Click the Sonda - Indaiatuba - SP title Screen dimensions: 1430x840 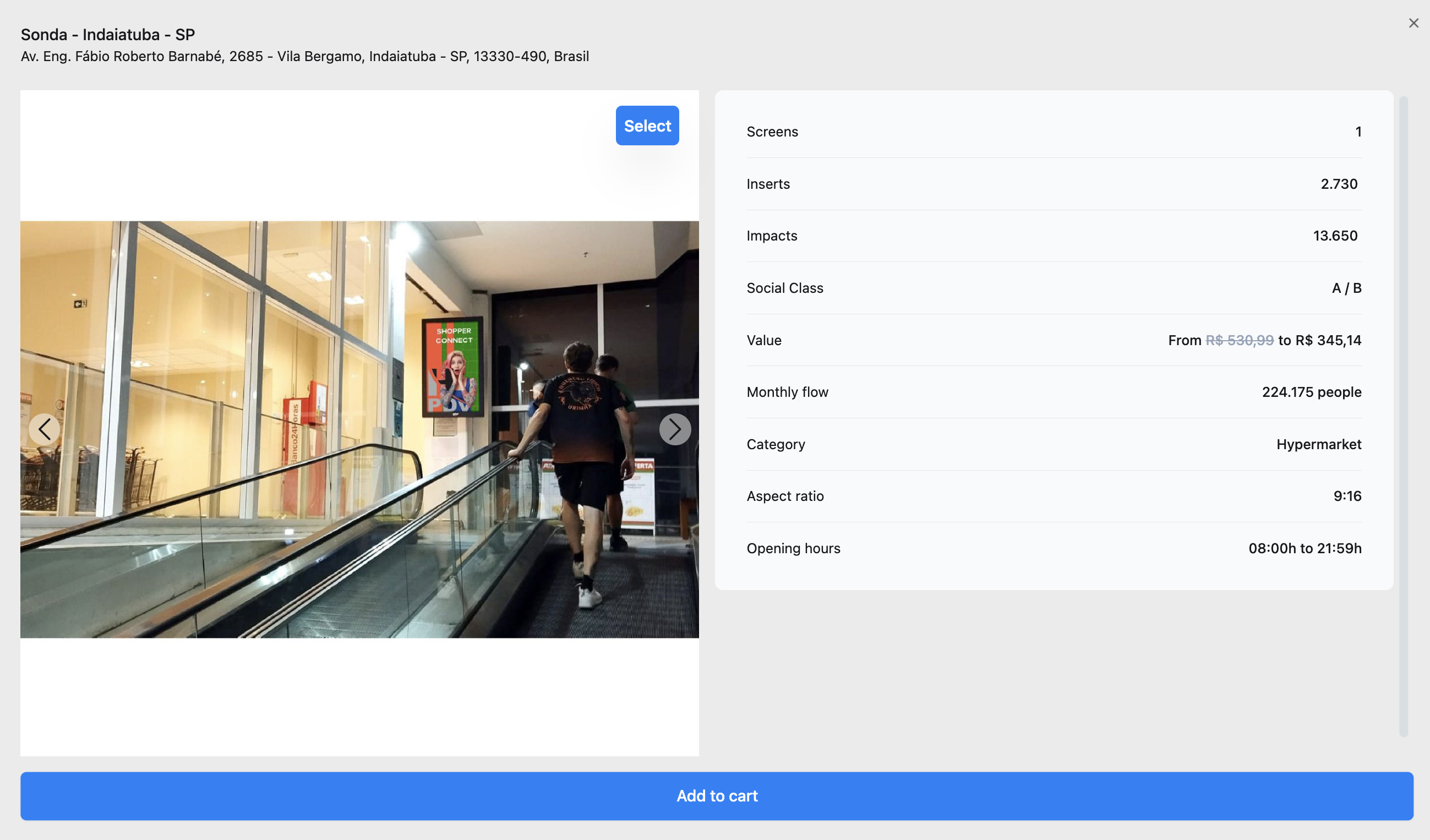click(108, 35)
